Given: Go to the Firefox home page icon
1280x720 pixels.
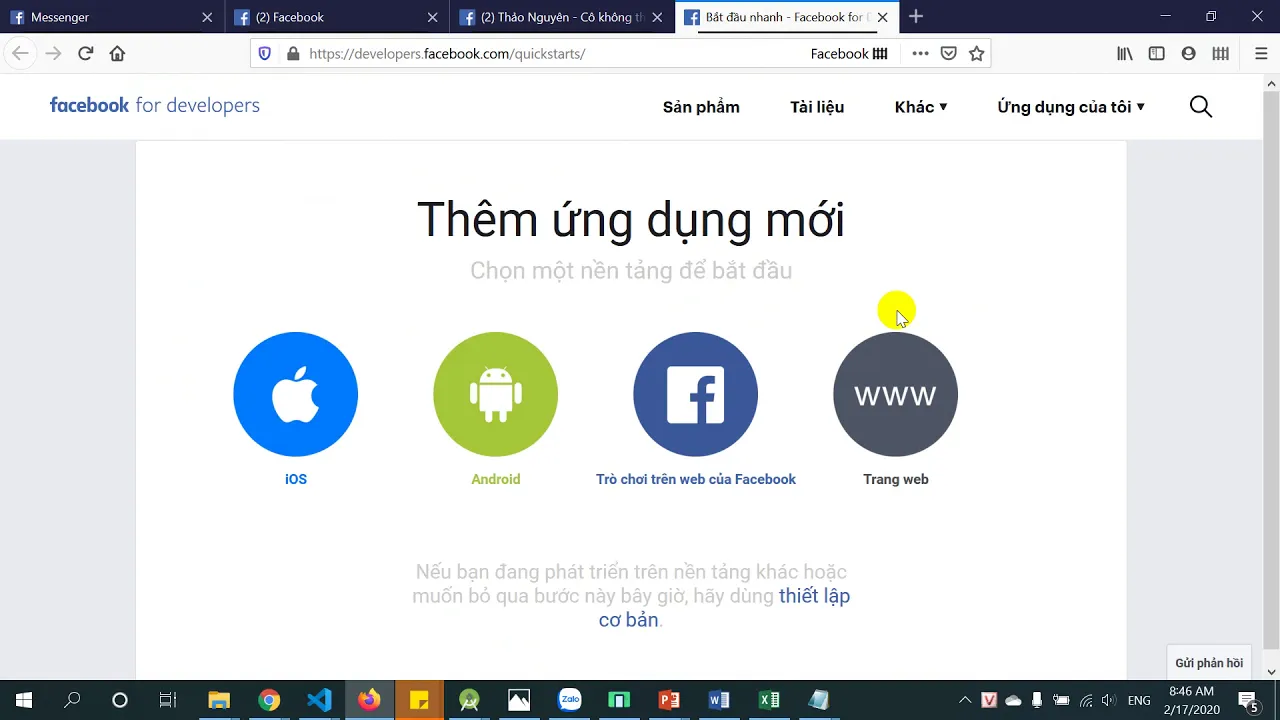Looking at the screenshot, I should click(117, 54).
